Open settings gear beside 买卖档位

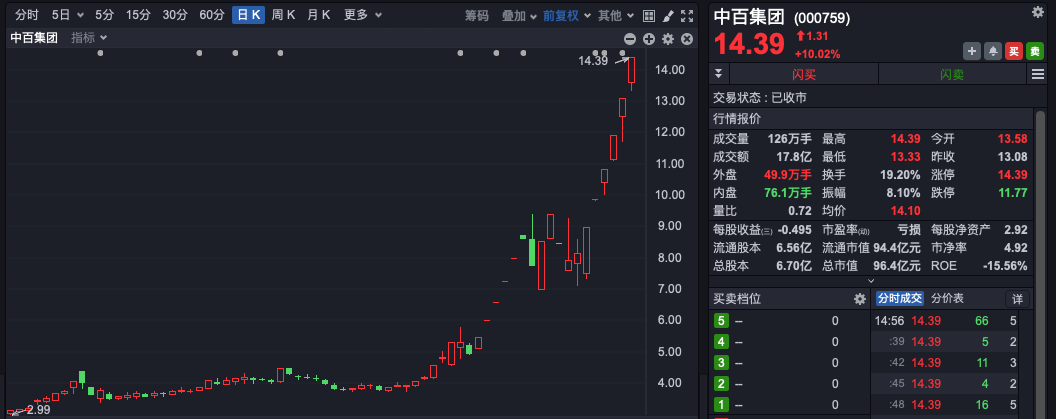point(859,299)
